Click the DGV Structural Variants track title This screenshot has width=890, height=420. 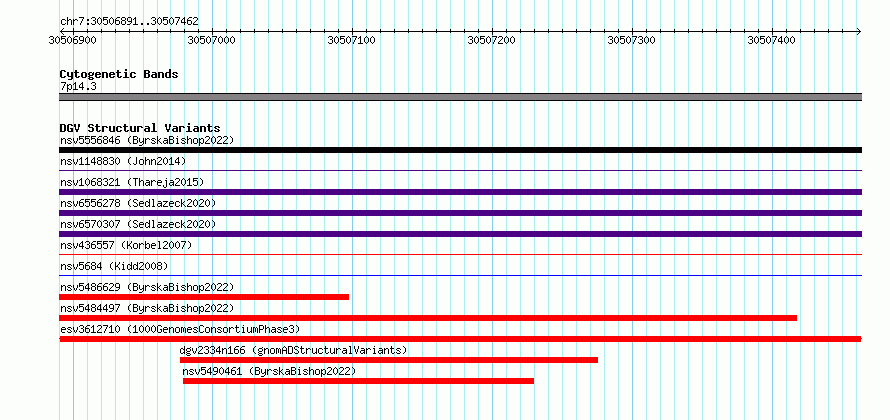(x=140, y=128)
